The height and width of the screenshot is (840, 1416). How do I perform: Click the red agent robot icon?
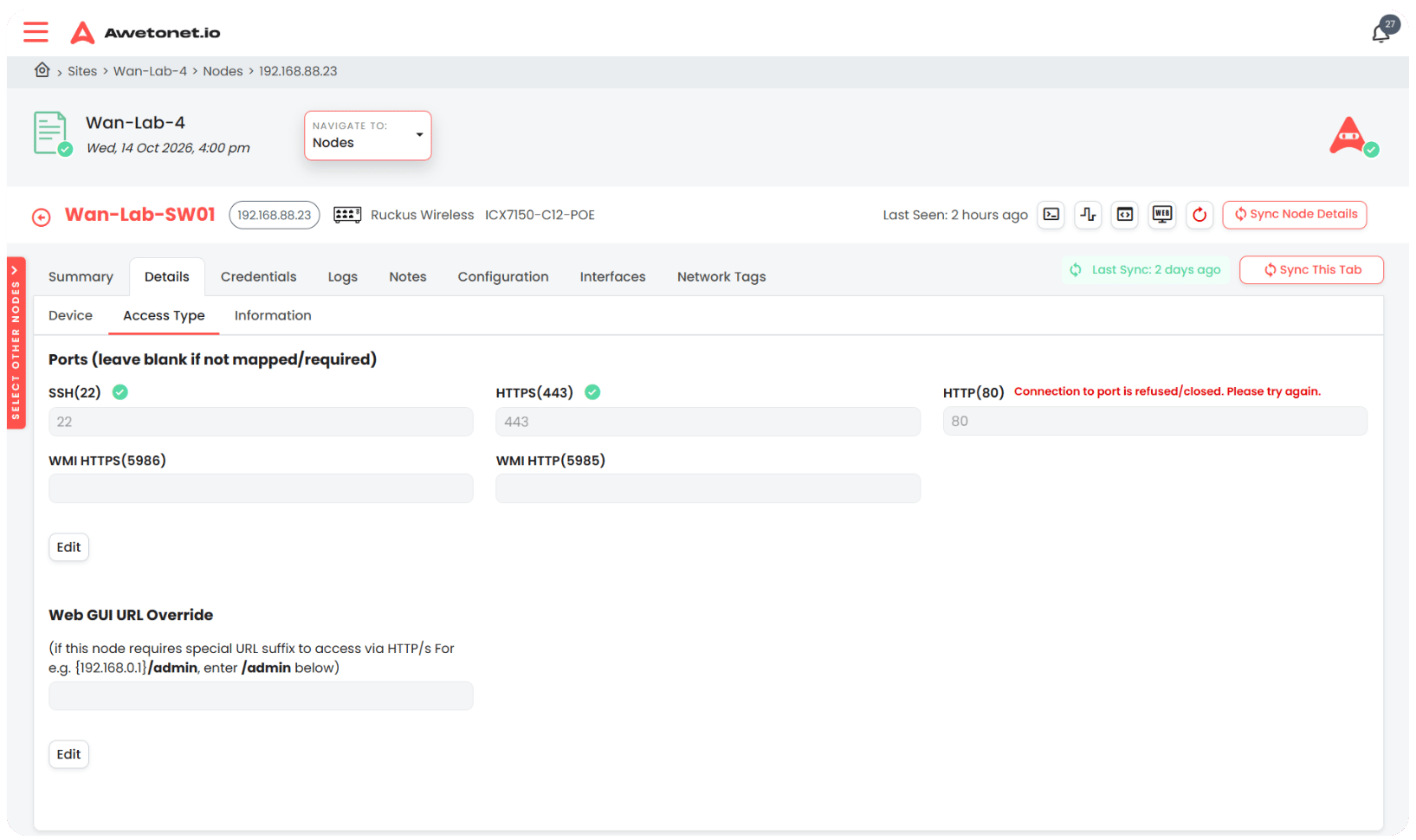pyautogui.click(x=1353, y=136)
